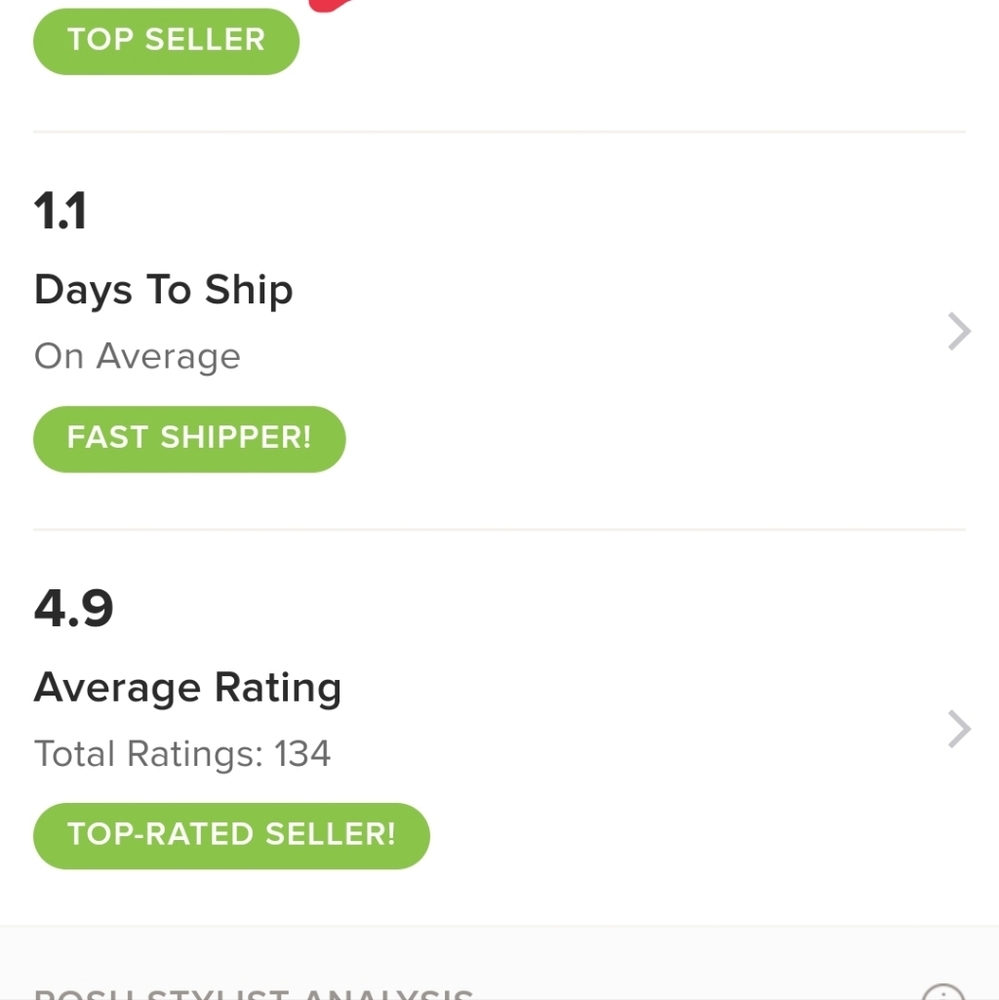
Task: Tap the 'Total Ratings:' label text
Action: pyautogui.click(x=148, y=753)
